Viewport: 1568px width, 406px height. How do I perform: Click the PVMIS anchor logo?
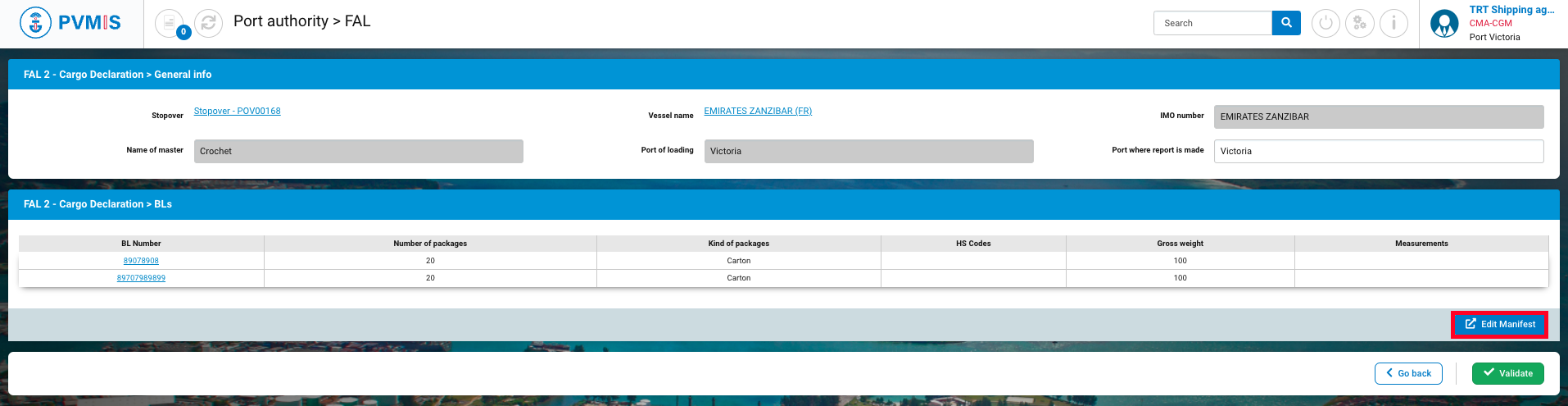[x=35, y=23]
